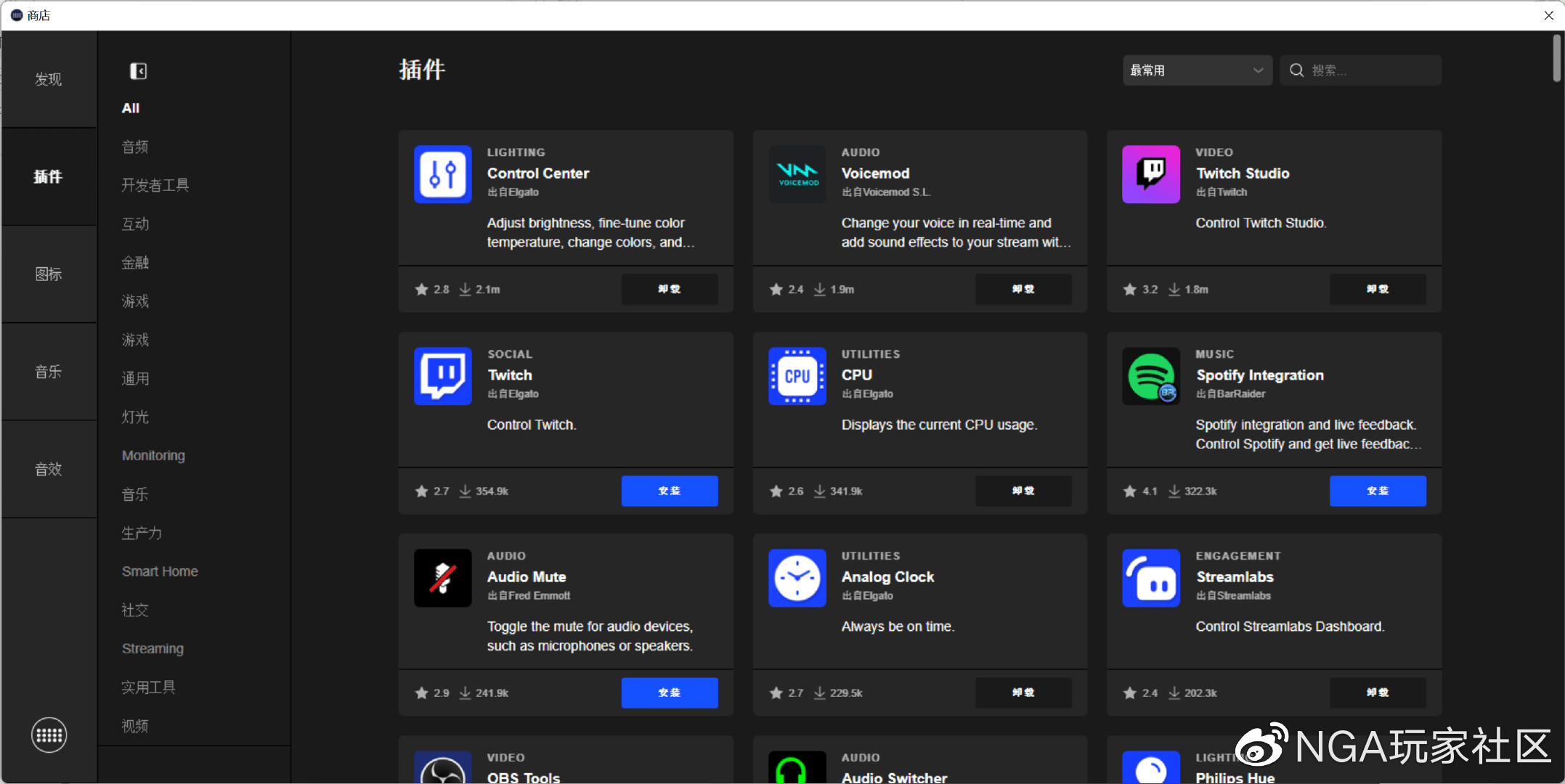1565x784 pixels.
Task: Uninstall the CPU plugin
Action: (1023, 491)
